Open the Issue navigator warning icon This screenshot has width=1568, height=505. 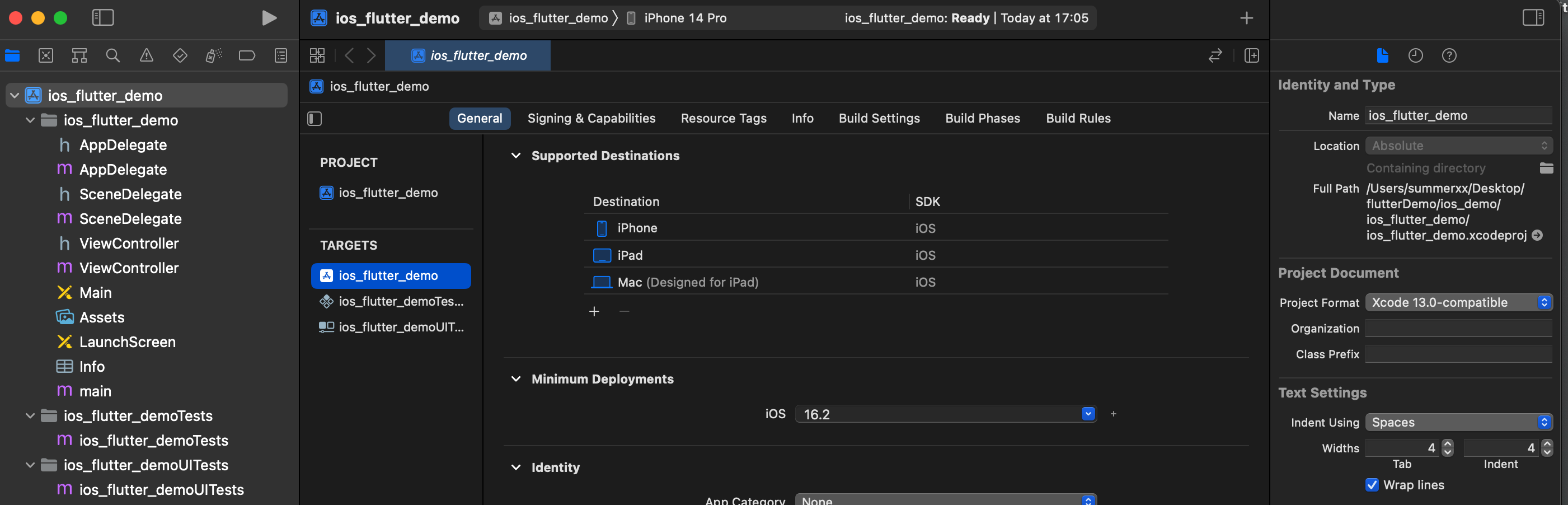(x=146, y=55)
